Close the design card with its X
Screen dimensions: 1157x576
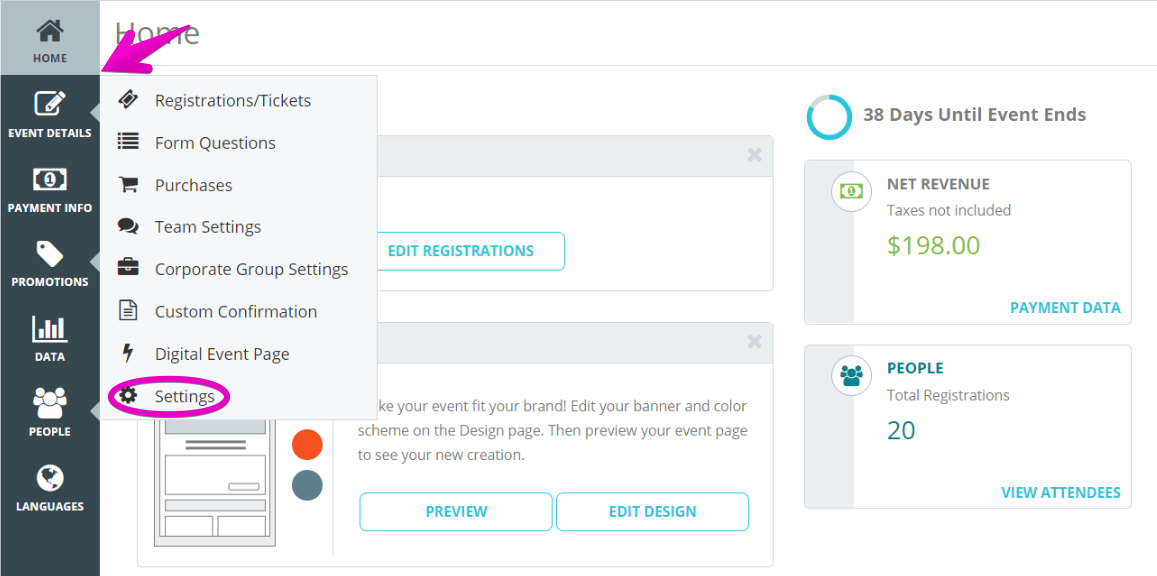click(x=754, y=341)
